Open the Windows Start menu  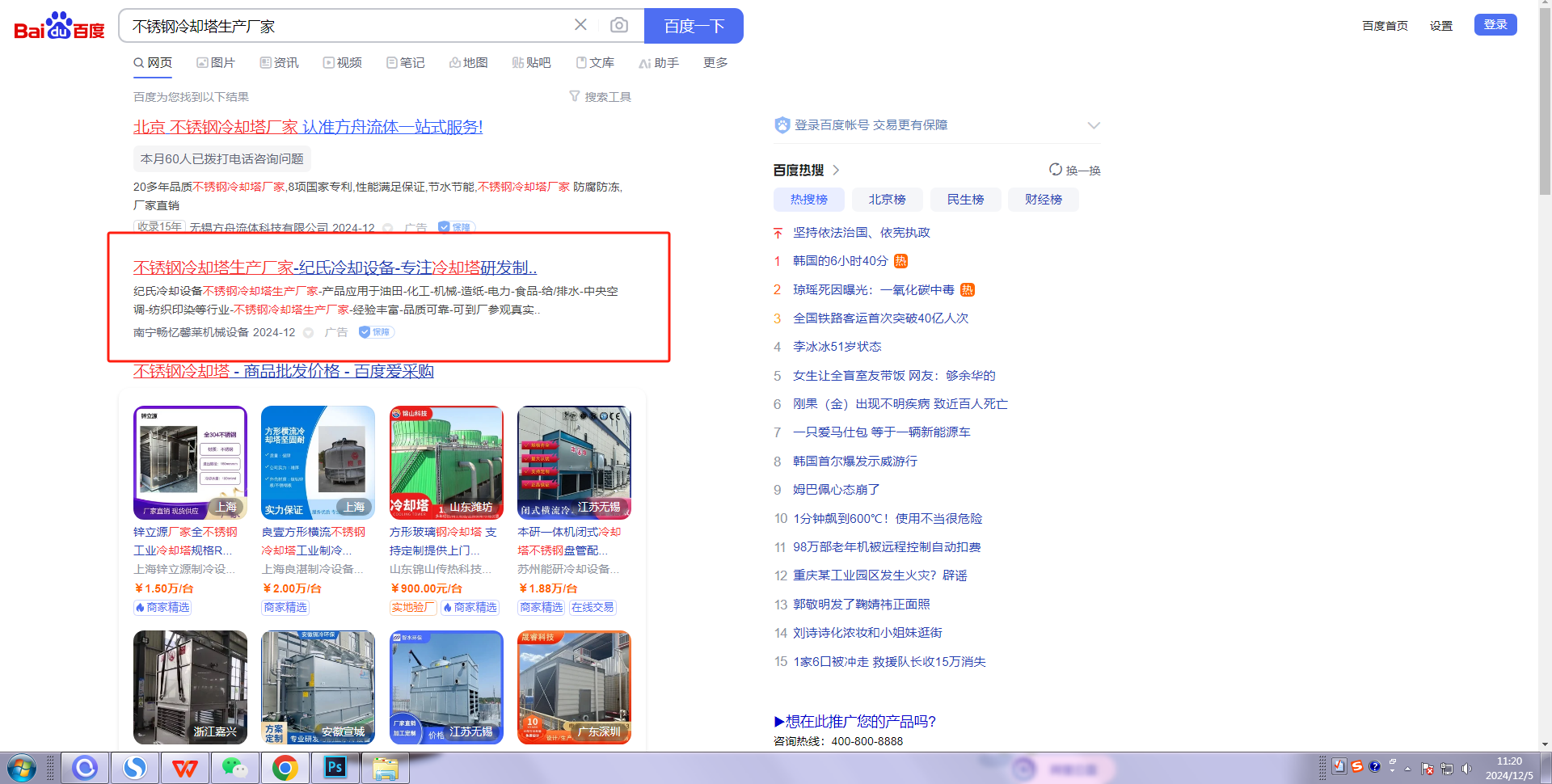pos(22,768)
